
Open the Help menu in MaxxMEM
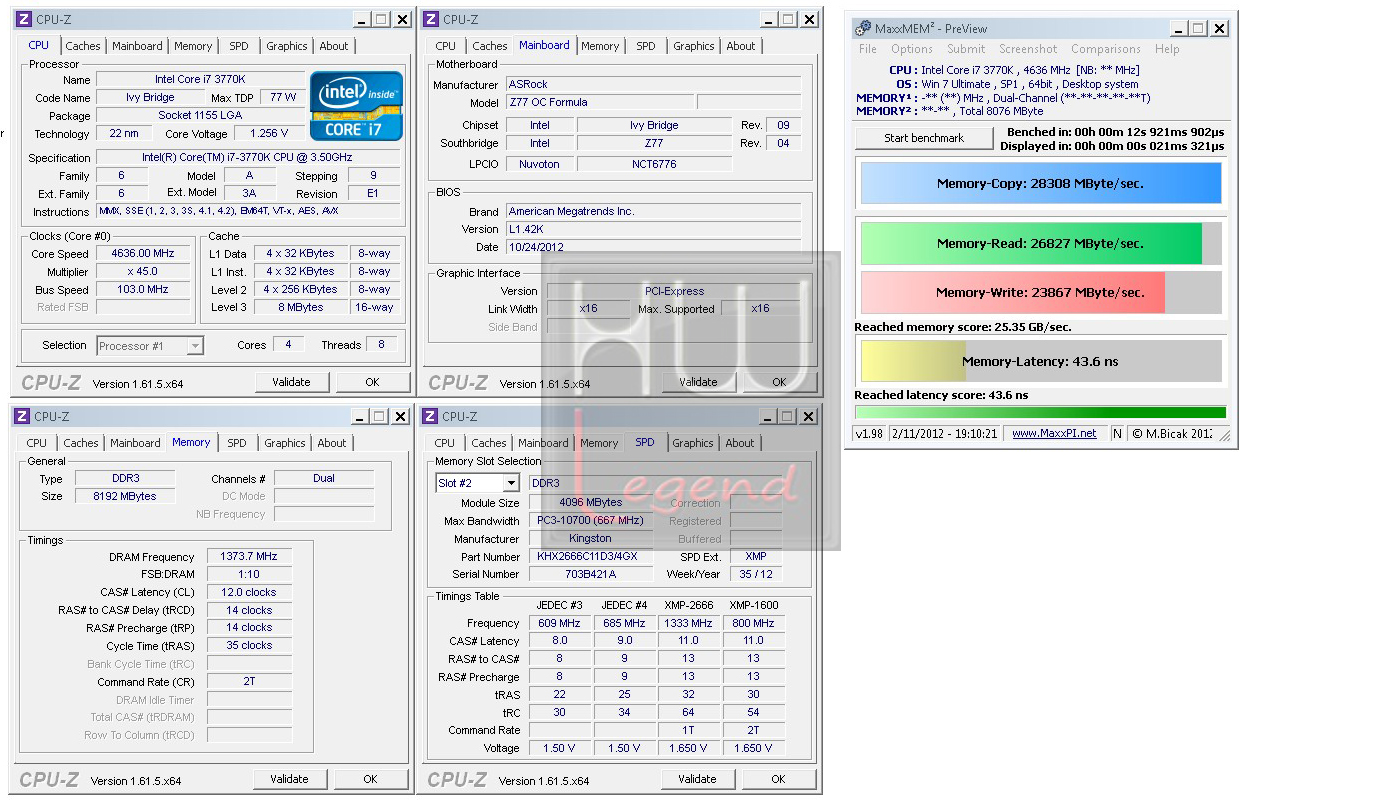point(1167,49)
